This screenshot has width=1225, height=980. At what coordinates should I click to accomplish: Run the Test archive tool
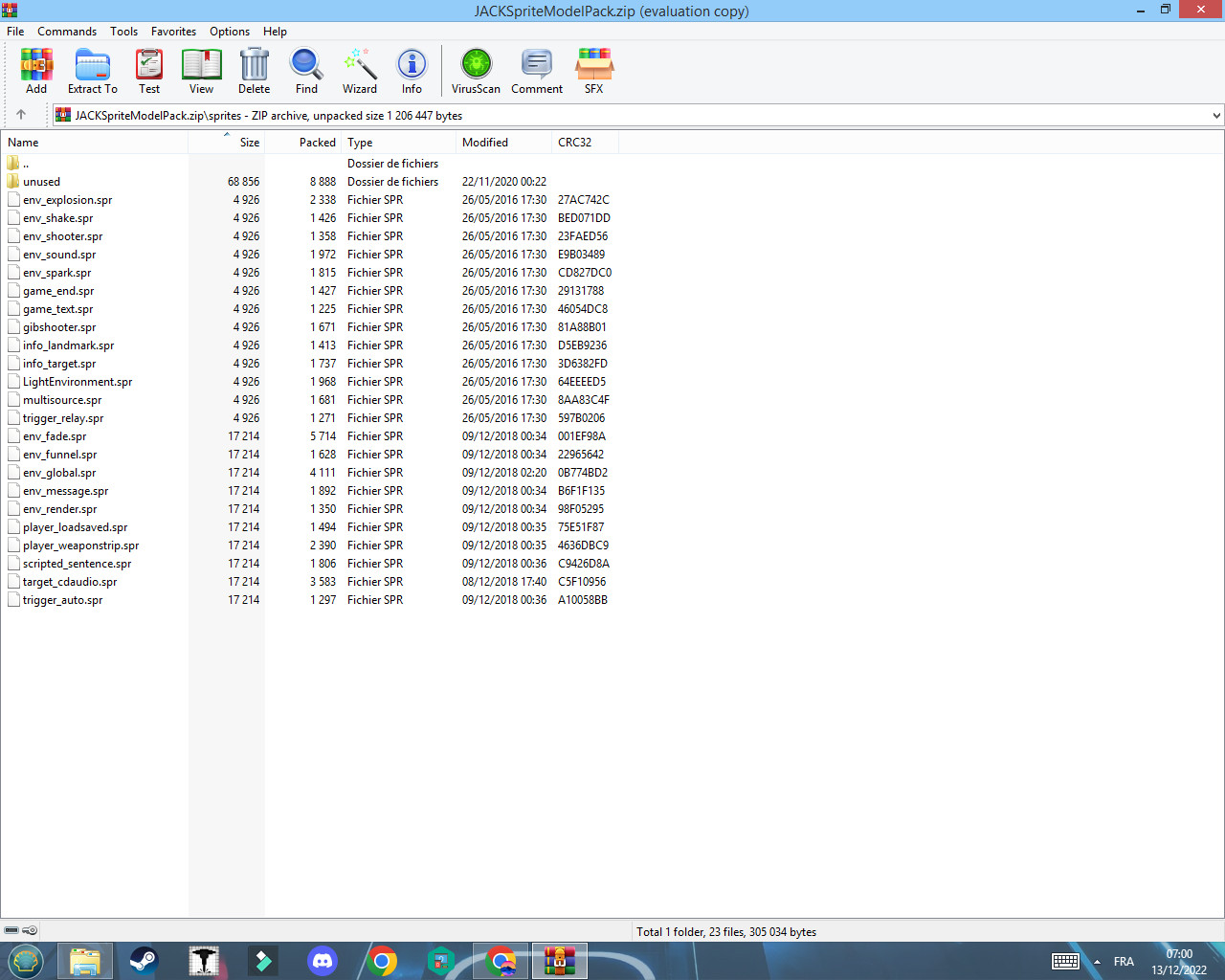tap(149, 71)
